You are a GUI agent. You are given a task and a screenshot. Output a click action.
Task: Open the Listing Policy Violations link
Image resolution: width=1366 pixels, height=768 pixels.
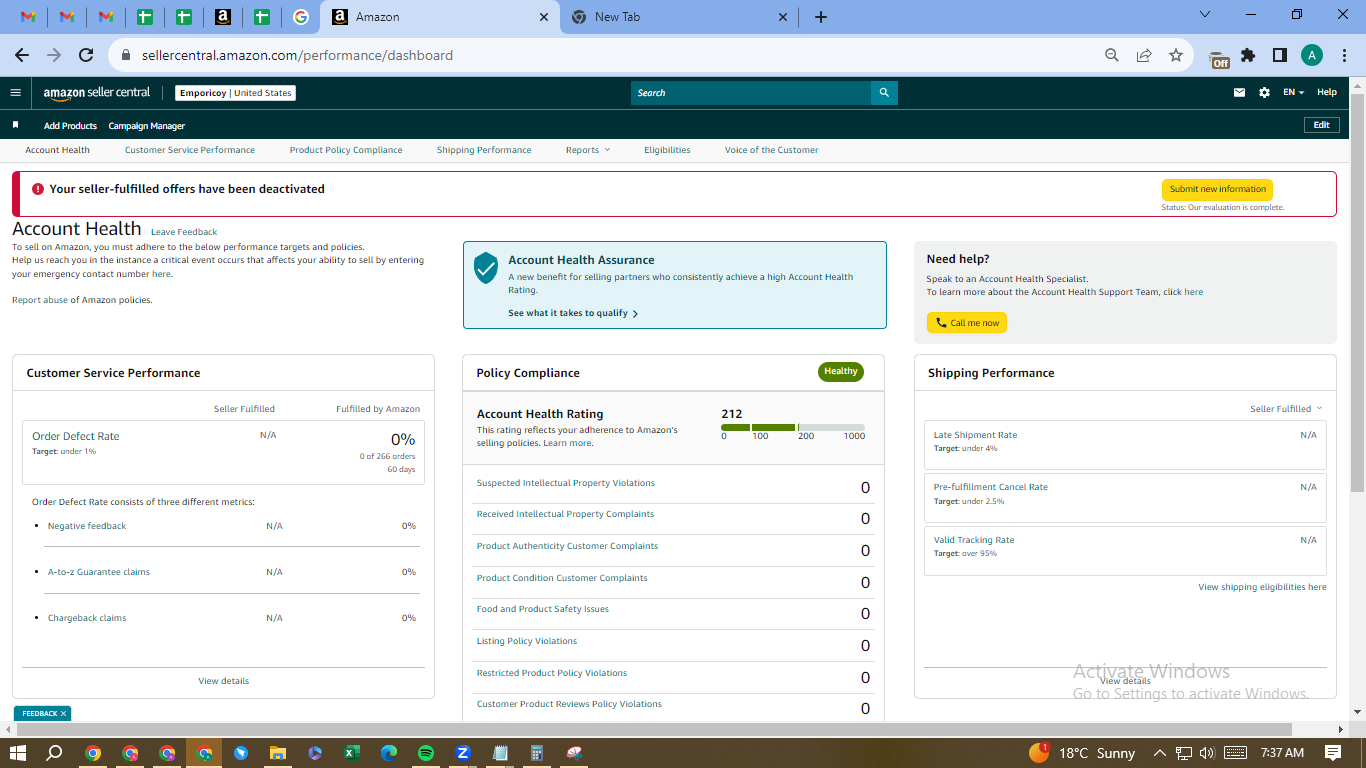(527, 641)
